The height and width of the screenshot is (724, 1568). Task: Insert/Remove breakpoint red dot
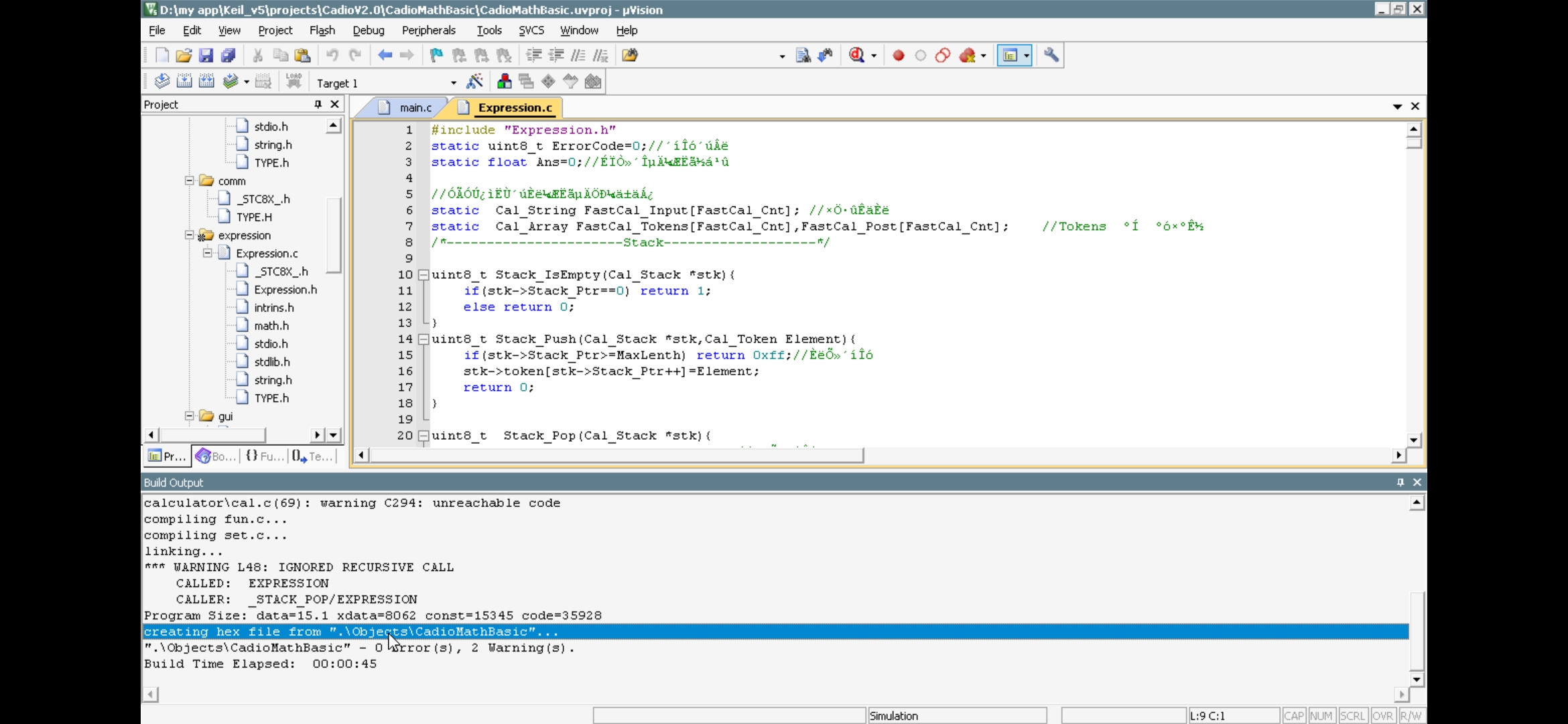tap(899, 56)
